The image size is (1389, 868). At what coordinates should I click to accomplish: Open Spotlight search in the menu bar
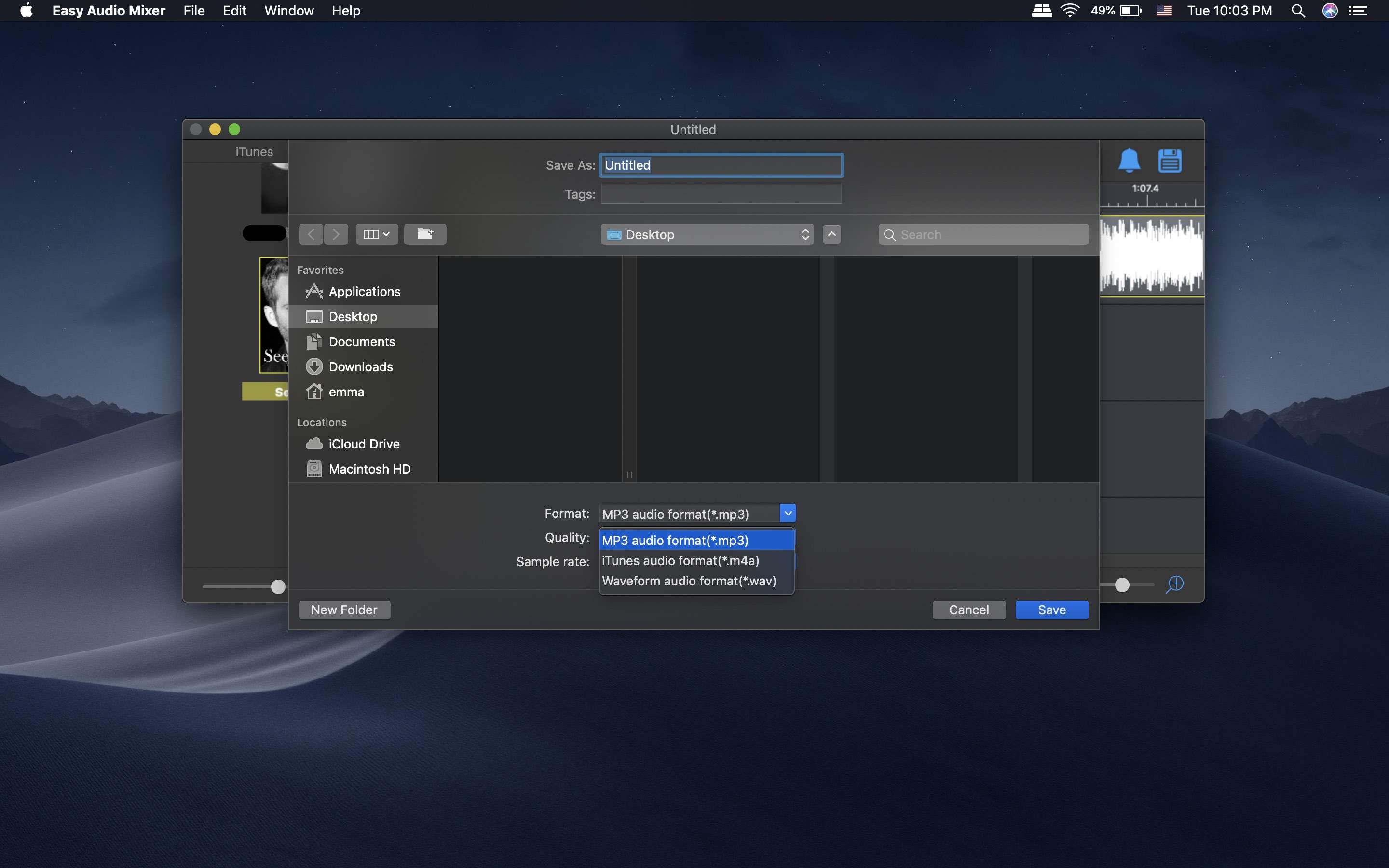pos(1298,10)
